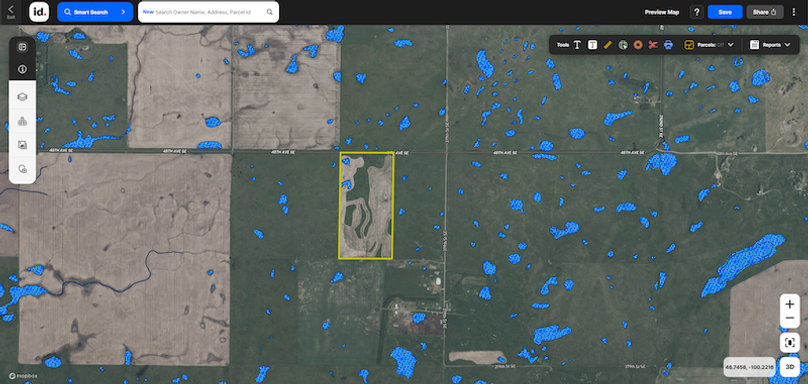Open the buildings sidebar icon
Image resolution: width=808 pixels, height=384 pixels.
[22, 122]
